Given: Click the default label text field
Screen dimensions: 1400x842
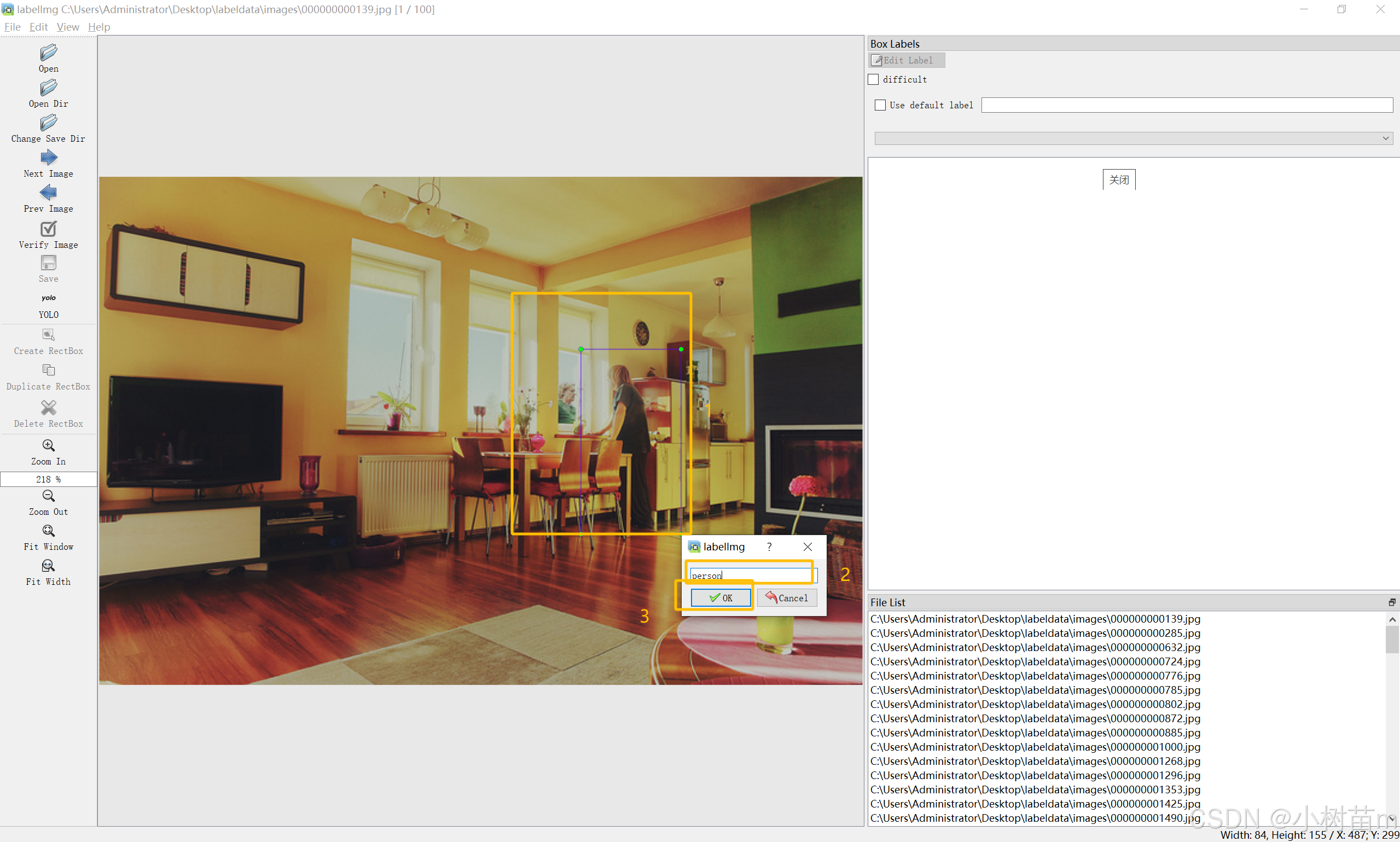Looking at the screenshot, I should (1186, 105).
